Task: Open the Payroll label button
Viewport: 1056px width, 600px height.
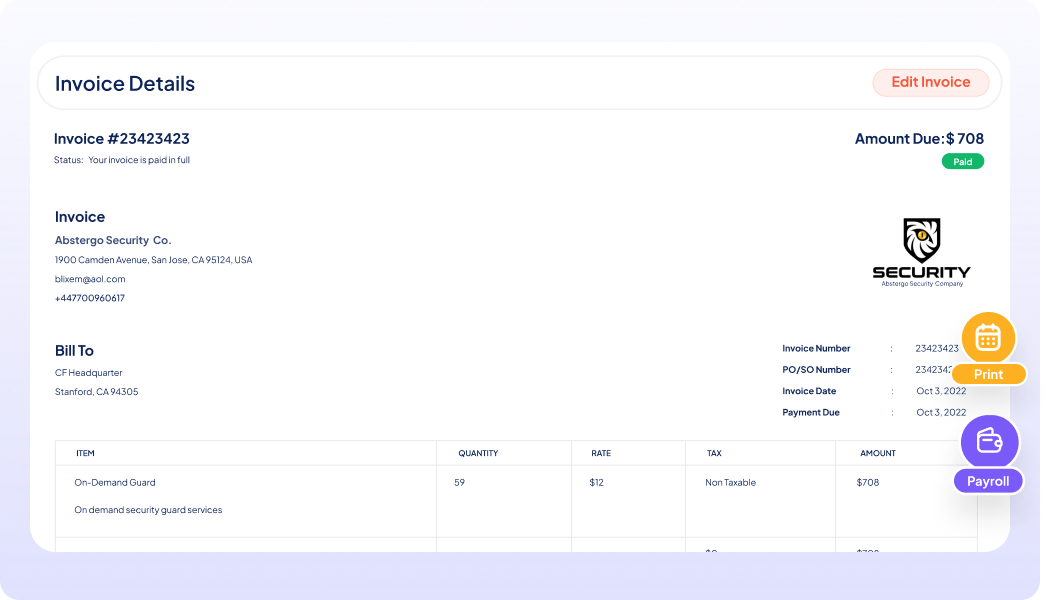Action: click(988, 481)
